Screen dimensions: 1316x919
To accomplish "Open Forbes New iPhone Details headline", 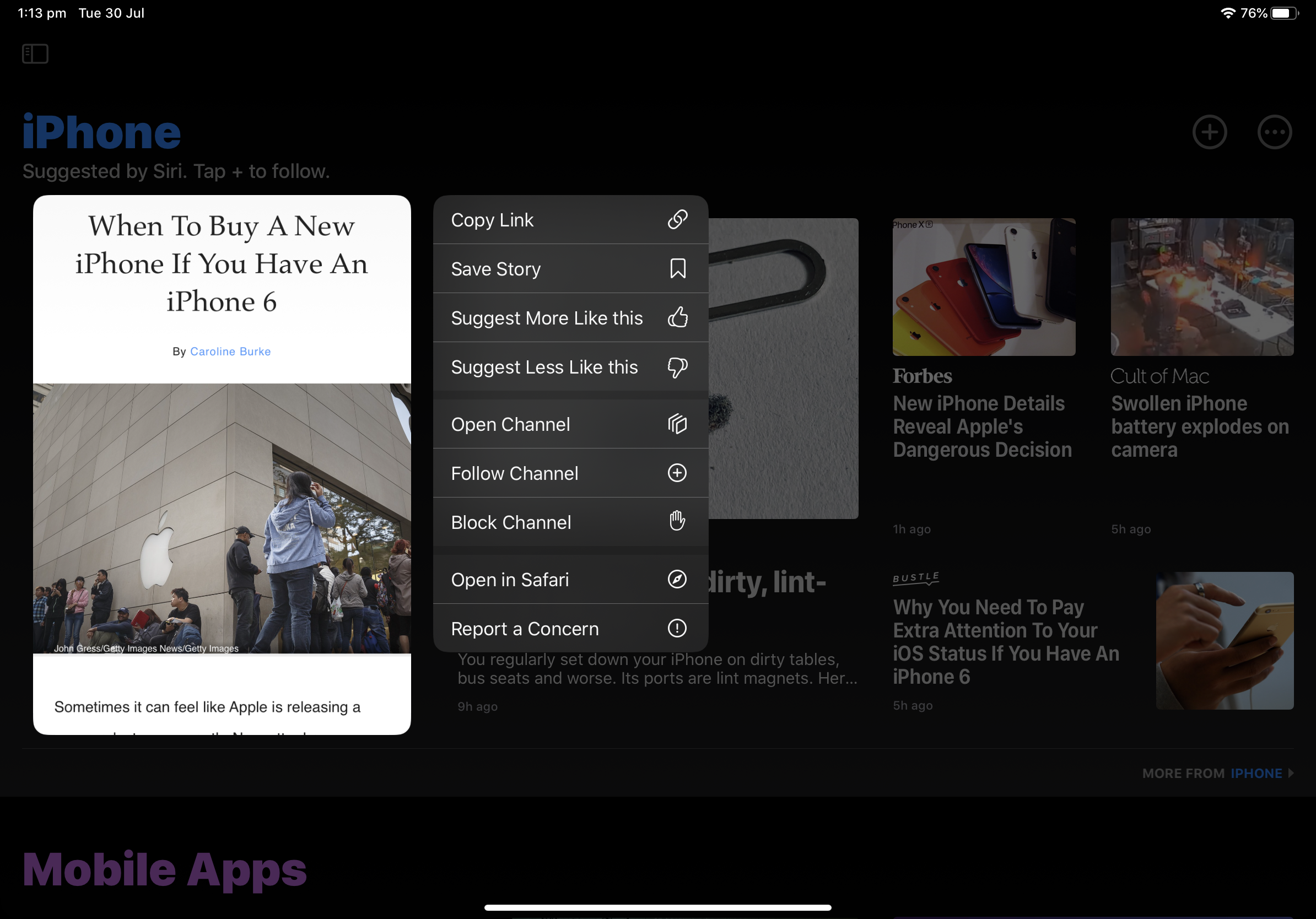I will [x=982, y=427].
